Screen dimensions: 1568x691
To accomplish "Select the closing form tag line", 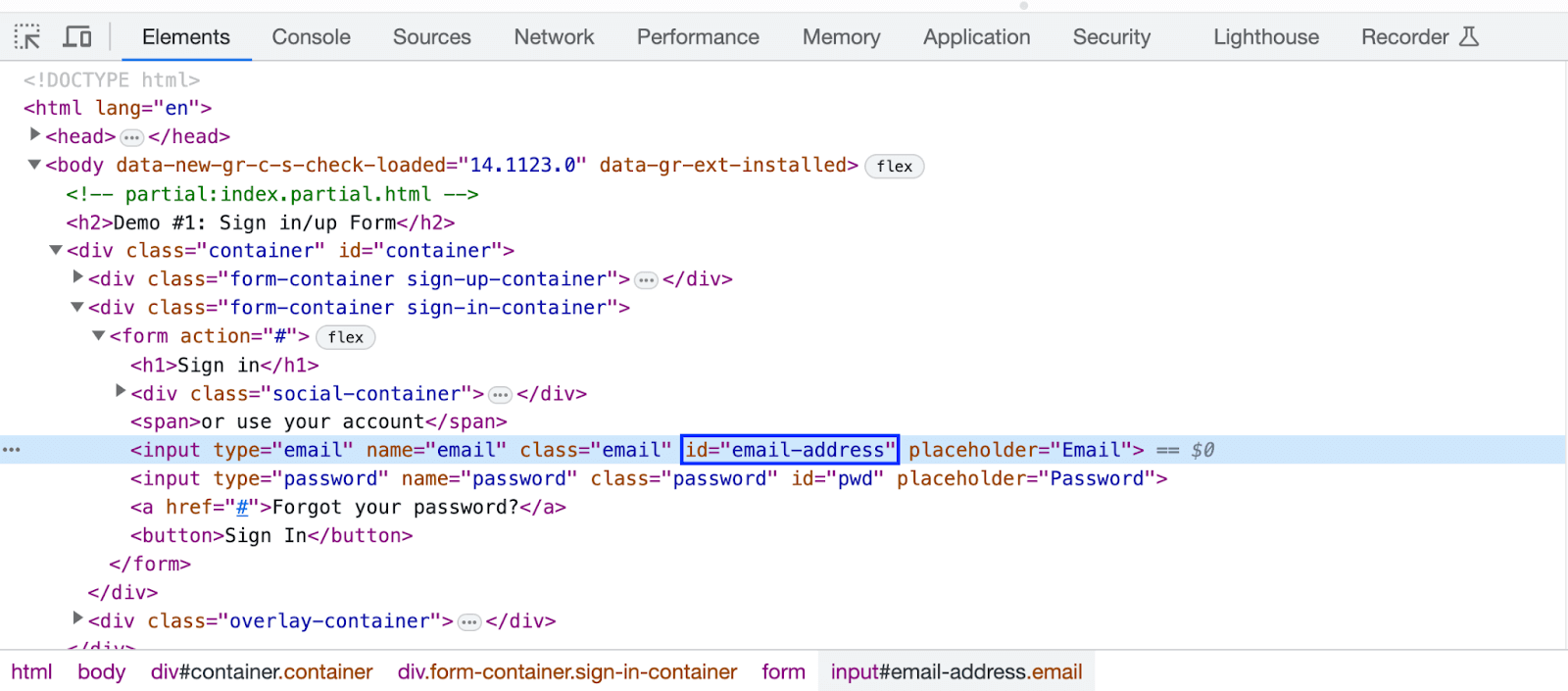I will [x=150, y=565].
